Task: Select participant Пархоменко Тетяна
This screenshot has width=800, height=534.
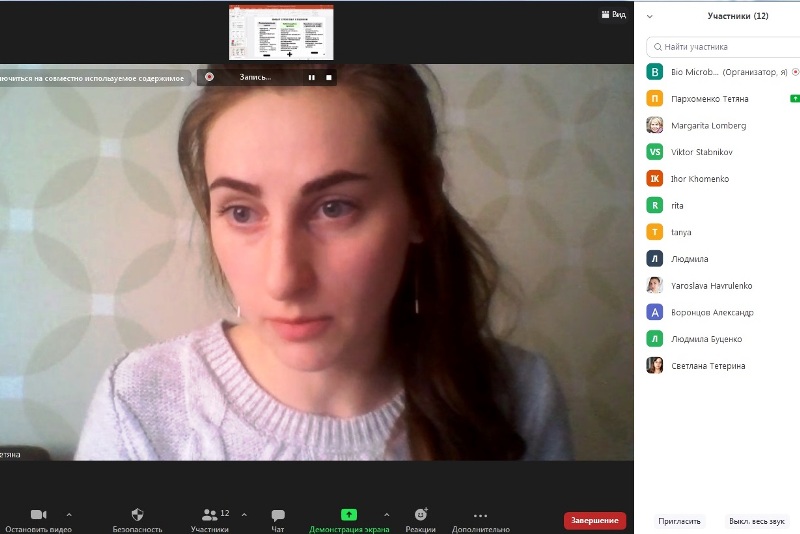Action: [723, 98]
